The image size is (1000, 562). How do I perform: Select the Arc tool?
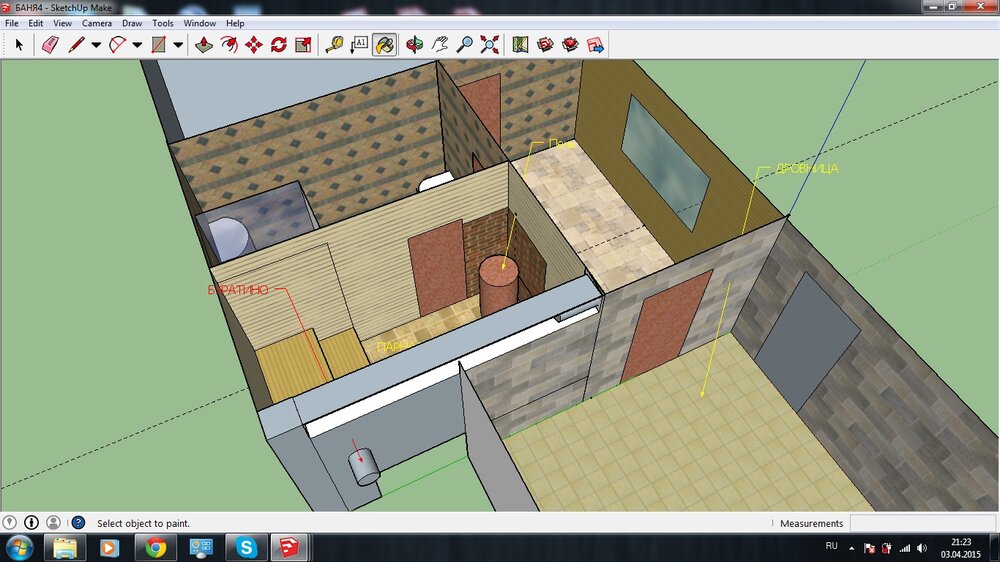tap(117, 45)
